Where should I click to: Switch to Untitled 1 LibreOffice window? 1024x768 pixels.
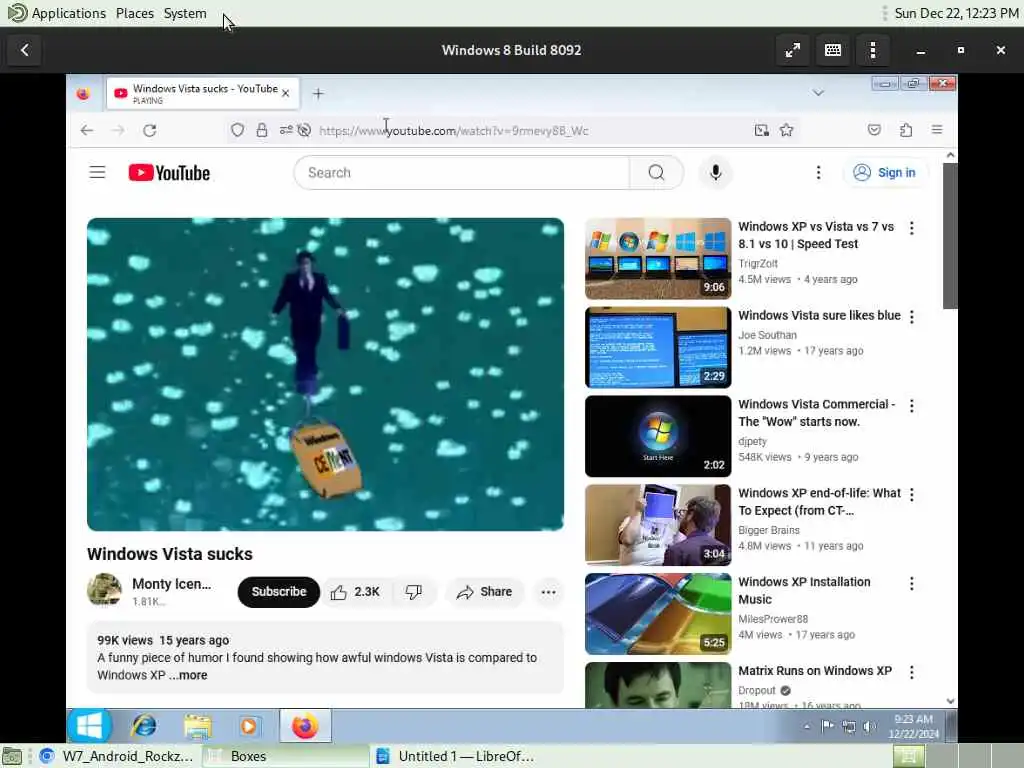pyautogui.click(x=455, y=756)
